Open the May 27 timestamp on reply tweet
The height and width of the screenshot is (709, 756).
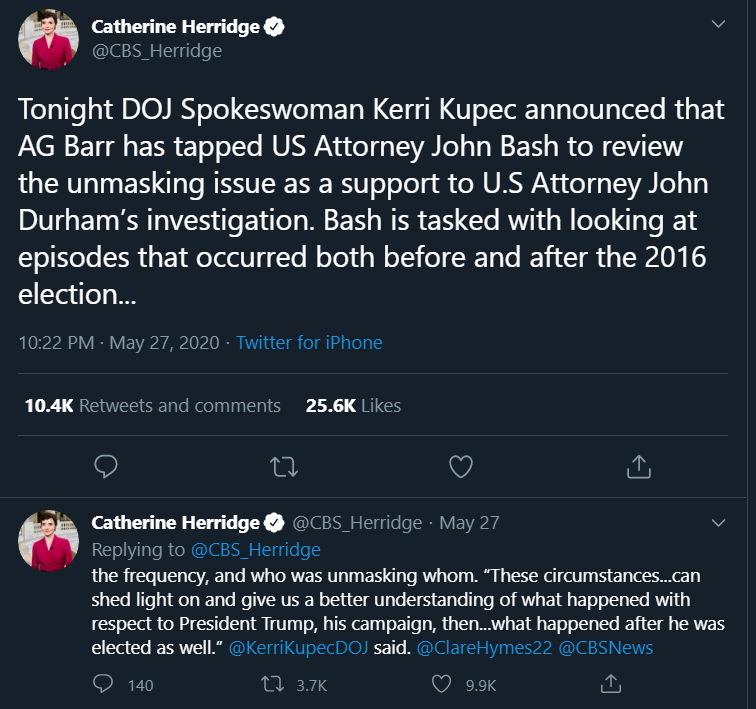click(469, 522)
